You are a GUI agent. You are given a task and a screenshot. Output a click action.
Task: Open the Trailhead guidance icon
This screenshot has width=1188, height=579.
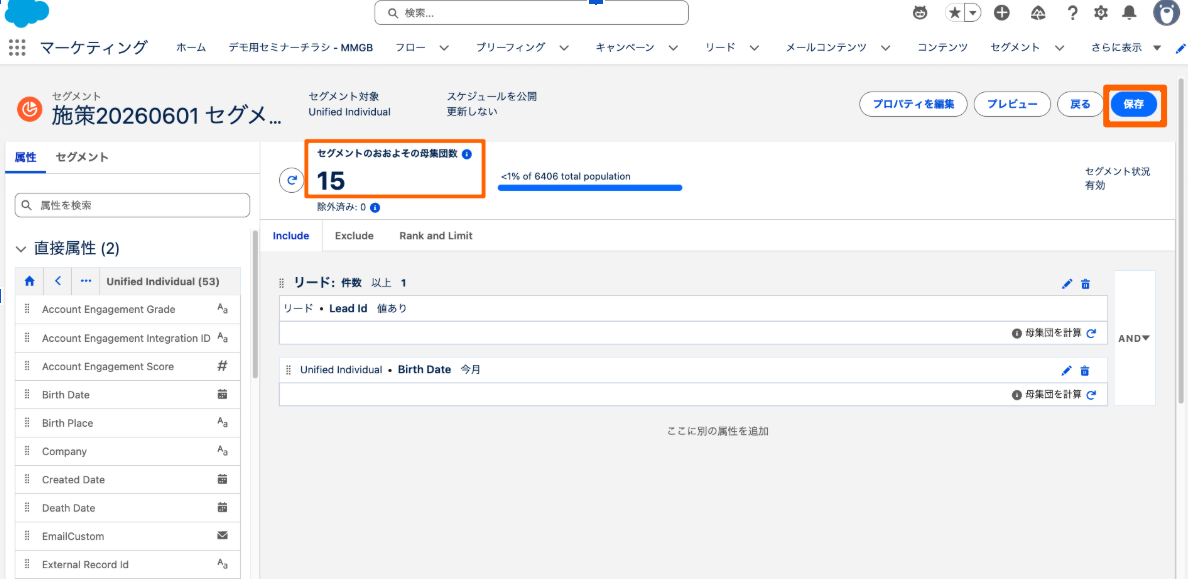tap(1039, 13)
